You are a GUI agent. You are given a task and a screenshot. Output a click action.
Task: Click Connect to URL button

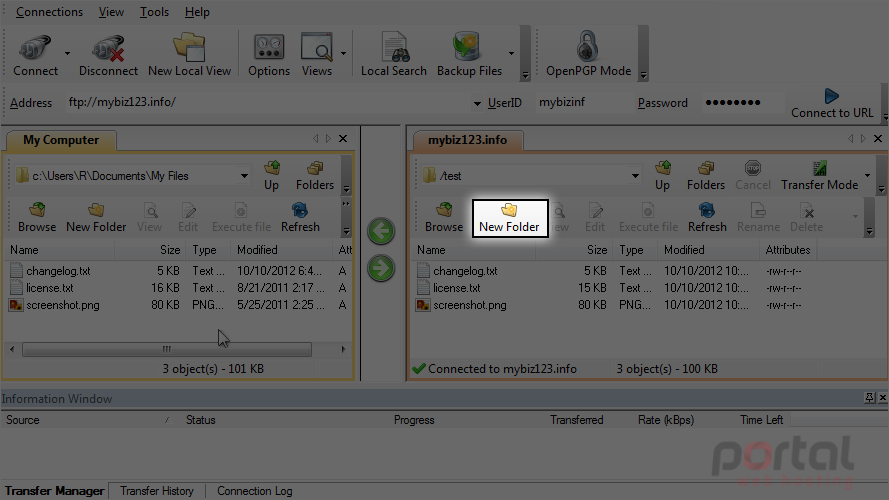(x=832, y=103)
